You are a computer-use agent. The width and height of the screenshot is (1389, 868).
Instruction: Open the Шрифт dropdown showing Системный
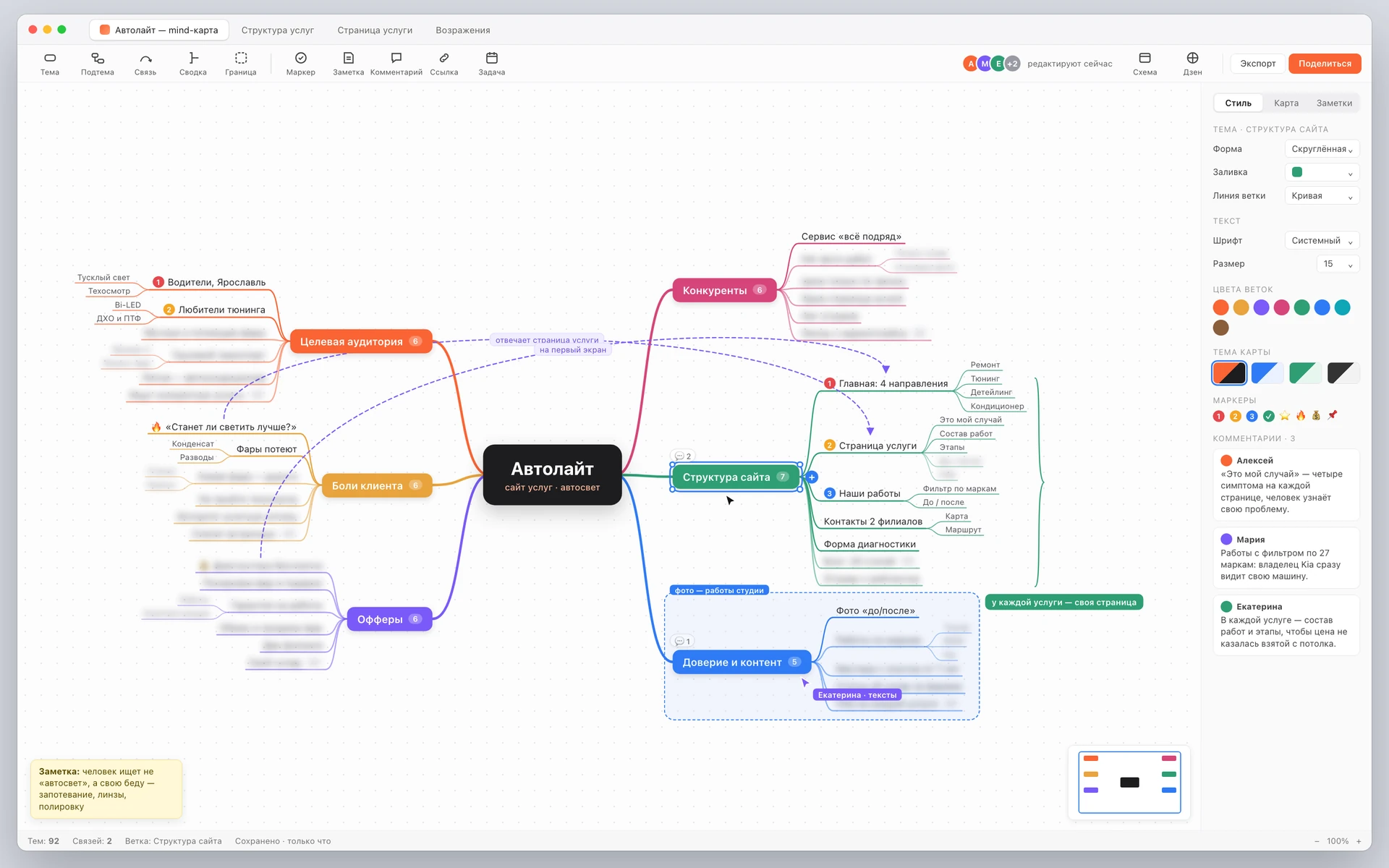coord(1322,241)
